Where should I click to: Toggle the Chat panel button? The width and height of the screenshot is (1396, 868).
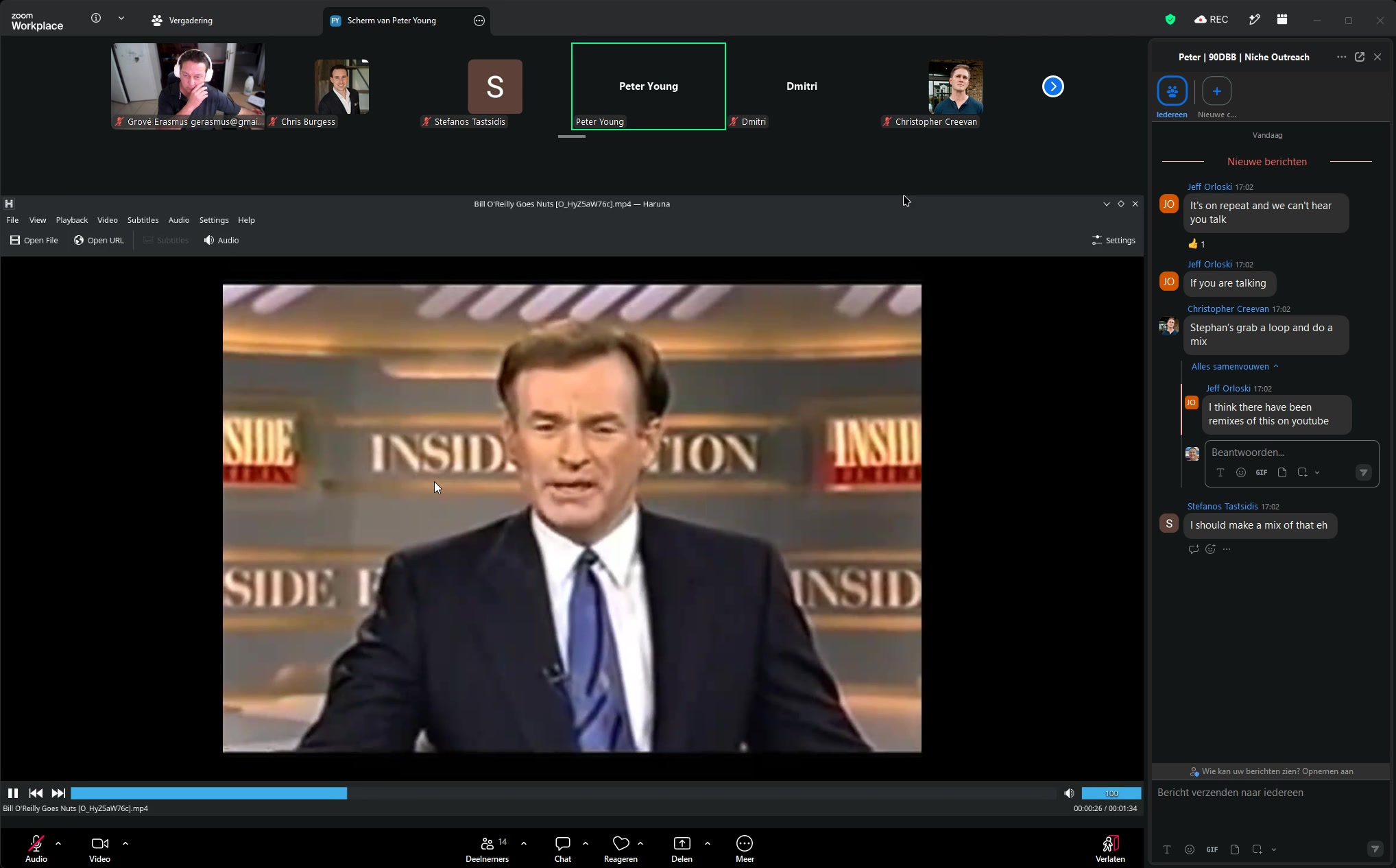pos(563,849)
